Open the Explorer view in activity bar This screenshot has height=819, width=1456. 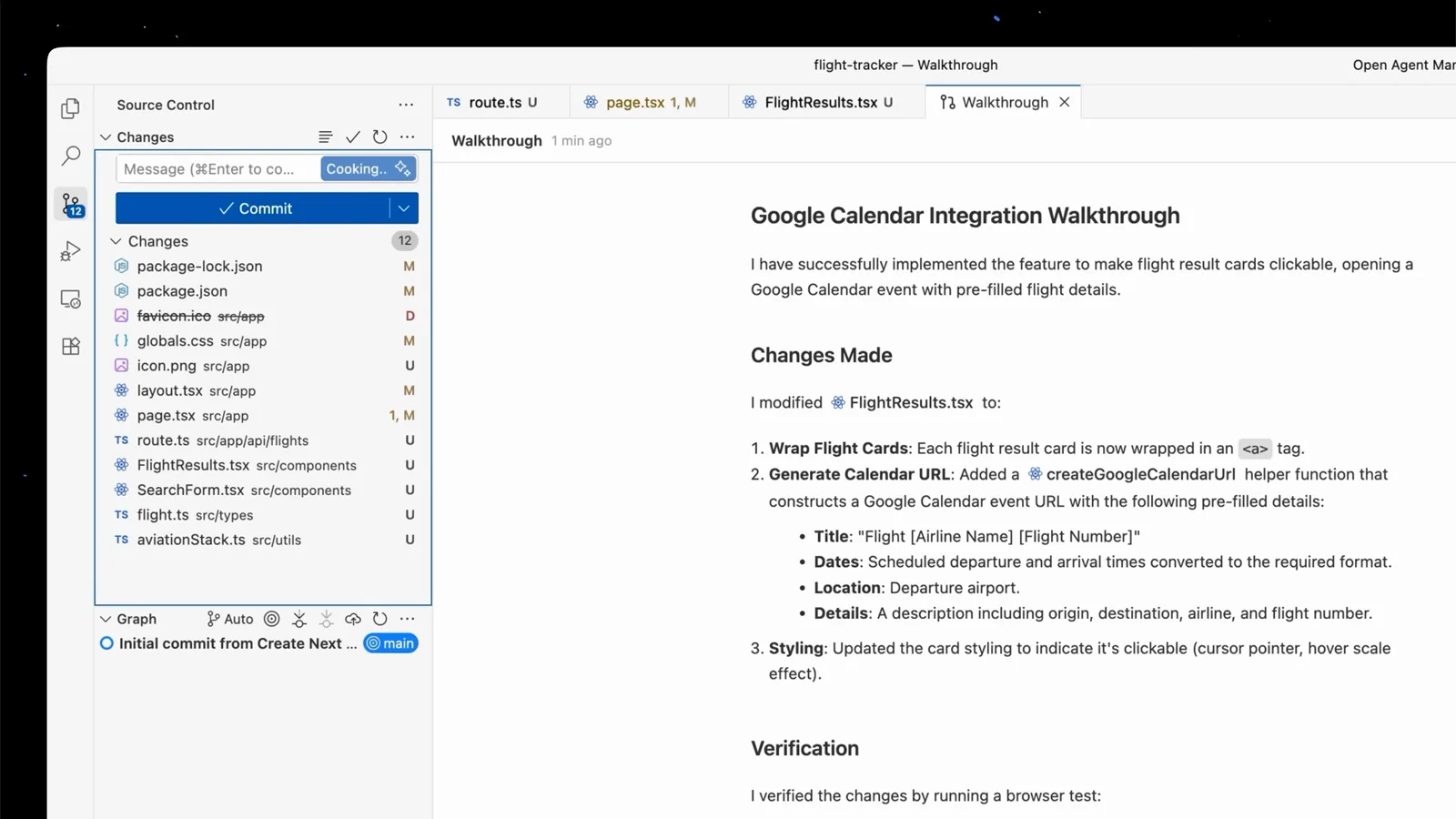click(x=71, y=109)
